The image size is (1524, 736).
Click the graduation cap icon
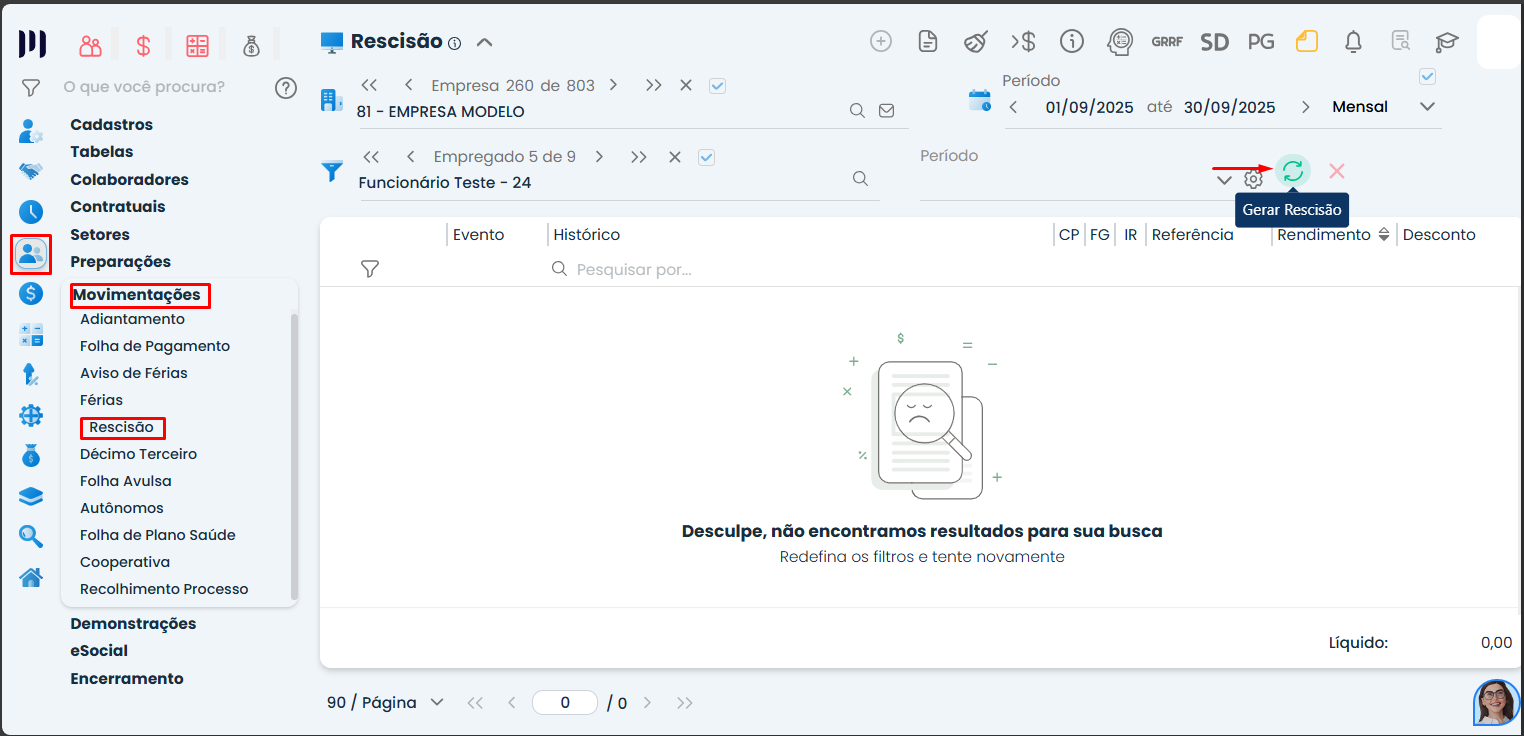point(1447,42)
